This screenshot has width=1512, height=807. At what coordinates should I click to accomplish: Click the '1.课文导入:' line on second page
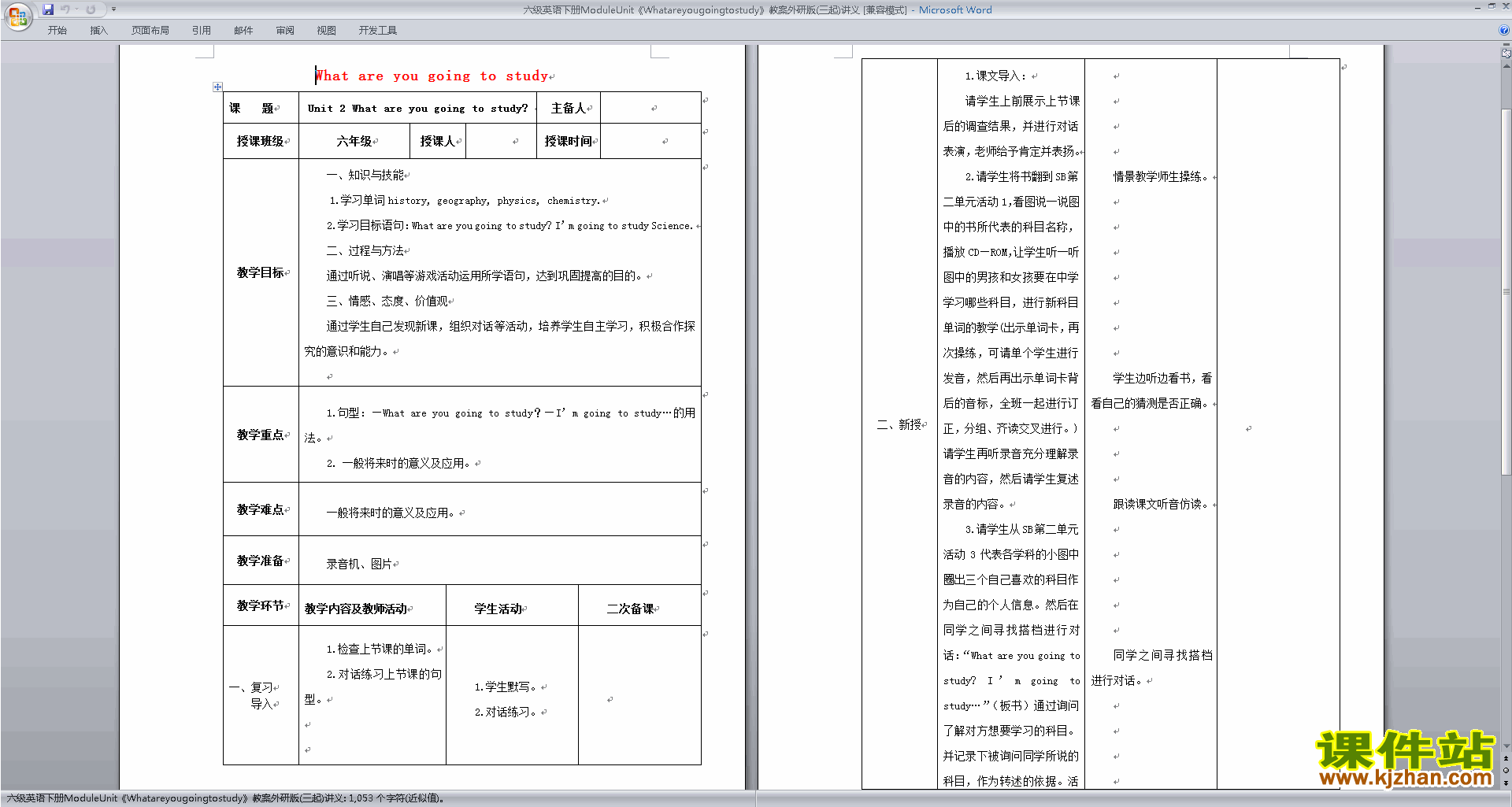[996, 76]
